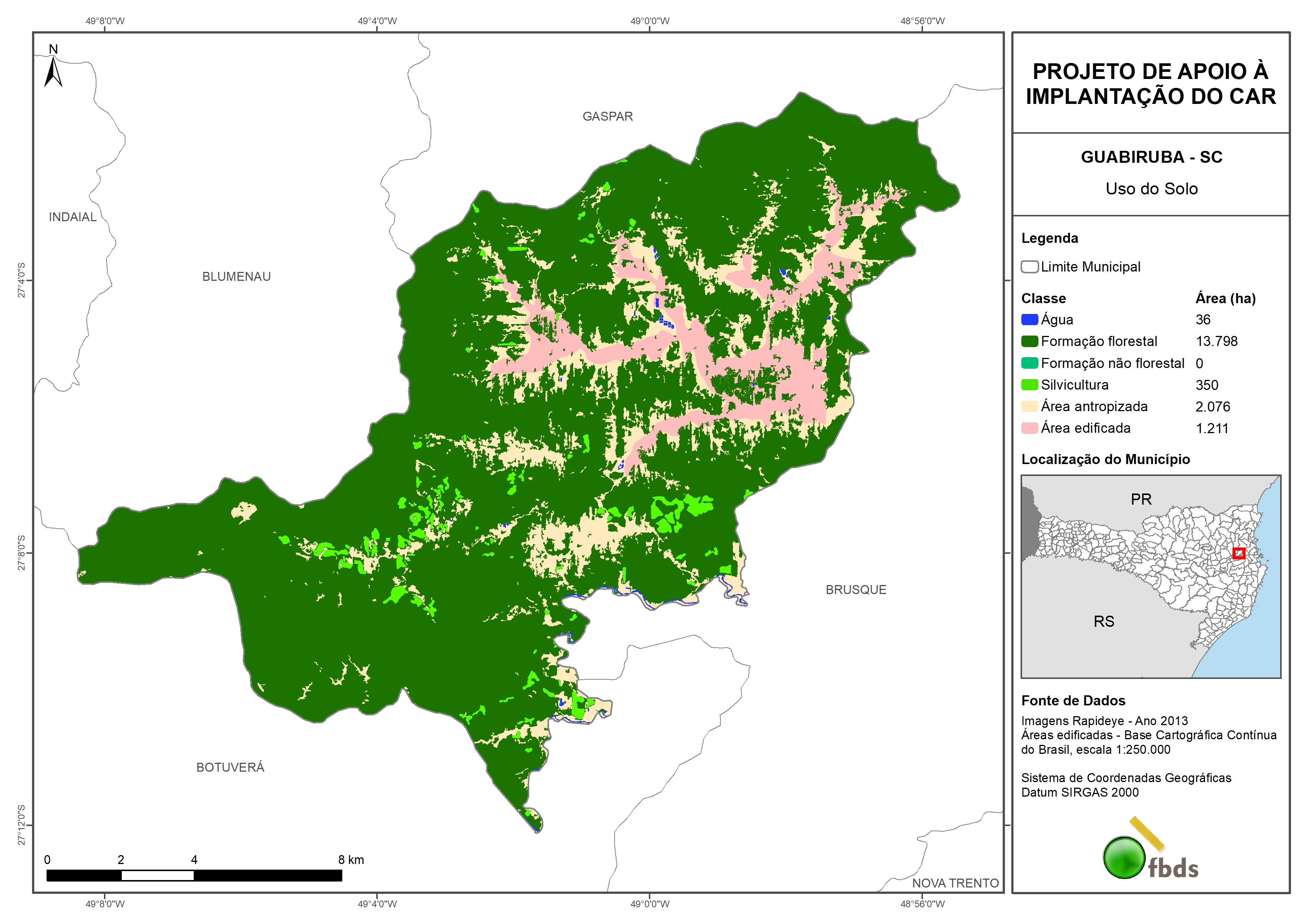Click the BOTUVERÁ municipality label
This screenshot has width=1307, height=924.
[x=230, y=768]
